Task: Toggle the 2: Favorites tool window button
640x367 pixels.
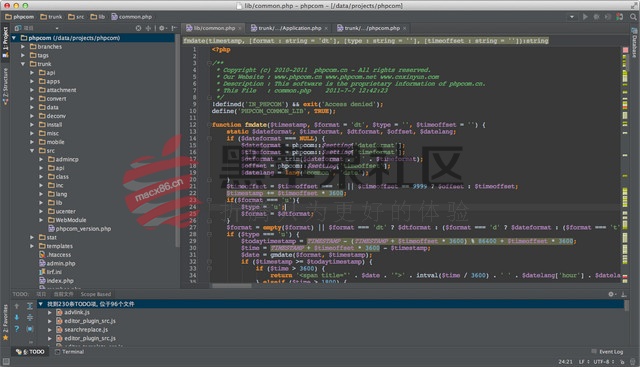Action: [5, 322]
